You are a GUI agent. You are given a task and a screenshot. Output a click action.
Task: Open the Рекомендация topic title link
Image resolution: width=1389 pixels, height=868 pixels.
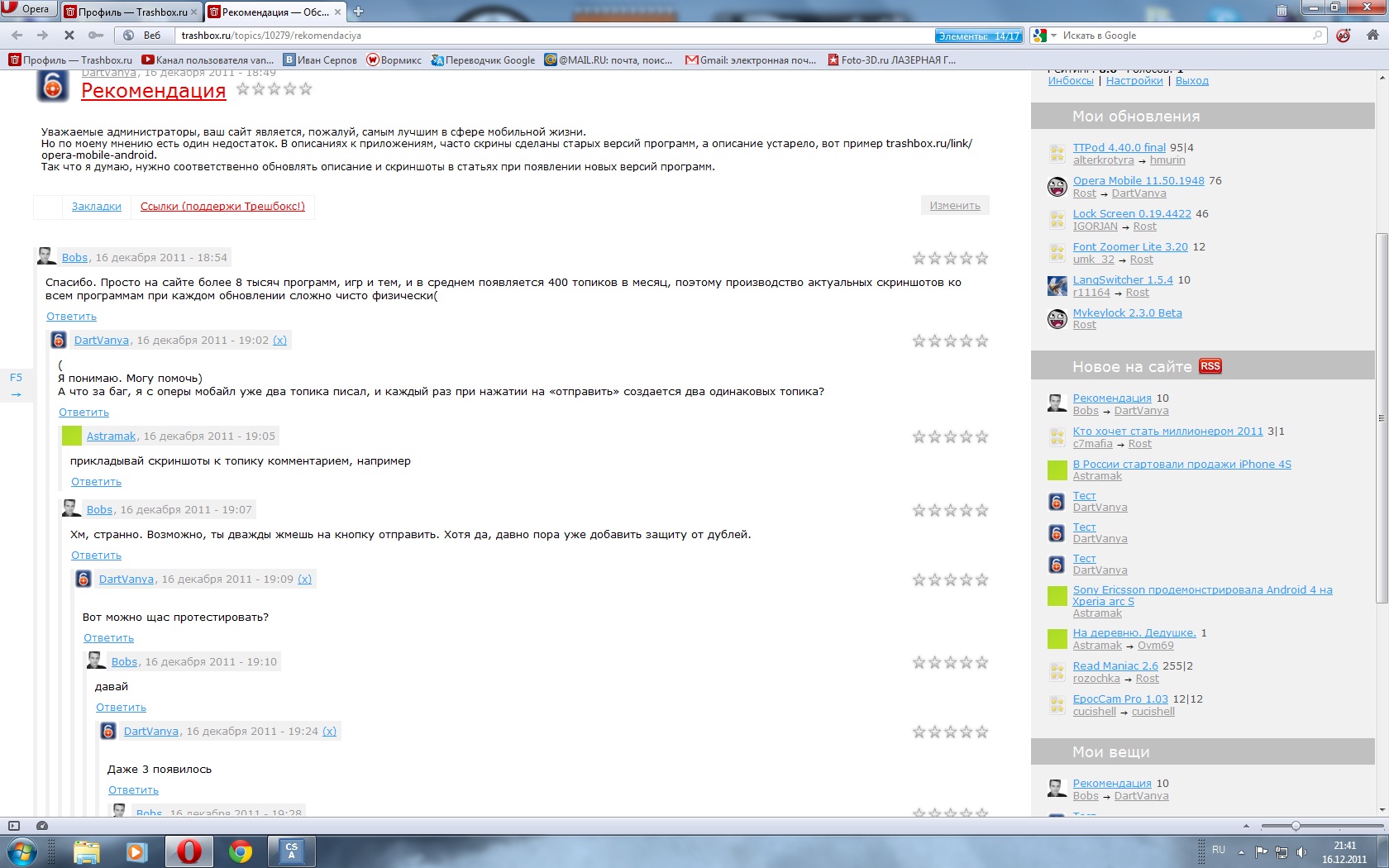click(153, 91)
